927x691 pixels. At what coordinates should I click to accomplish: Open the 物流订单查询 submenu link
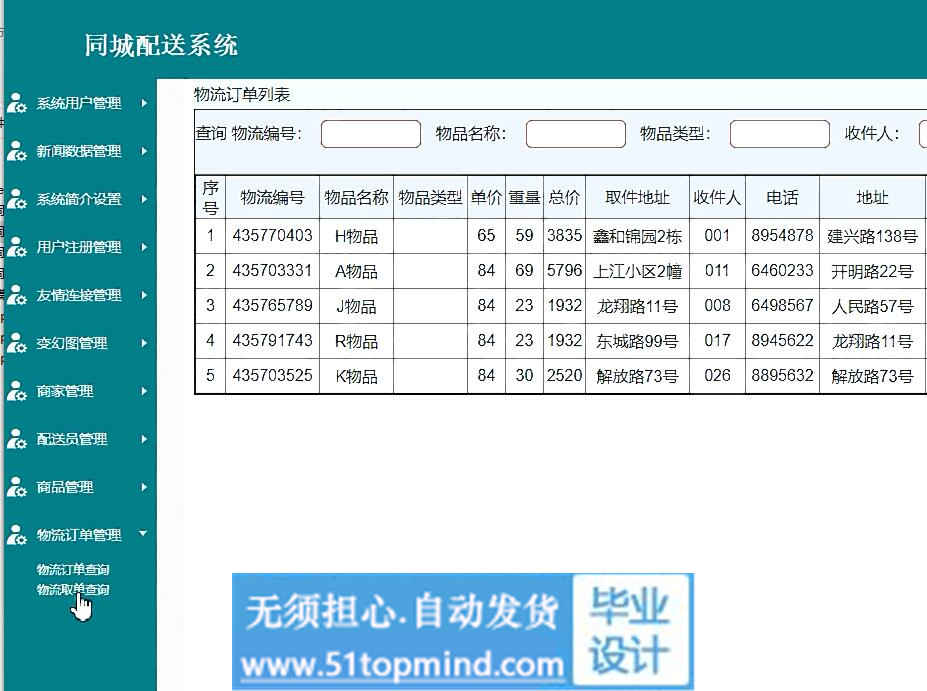[x=73, y=570]
